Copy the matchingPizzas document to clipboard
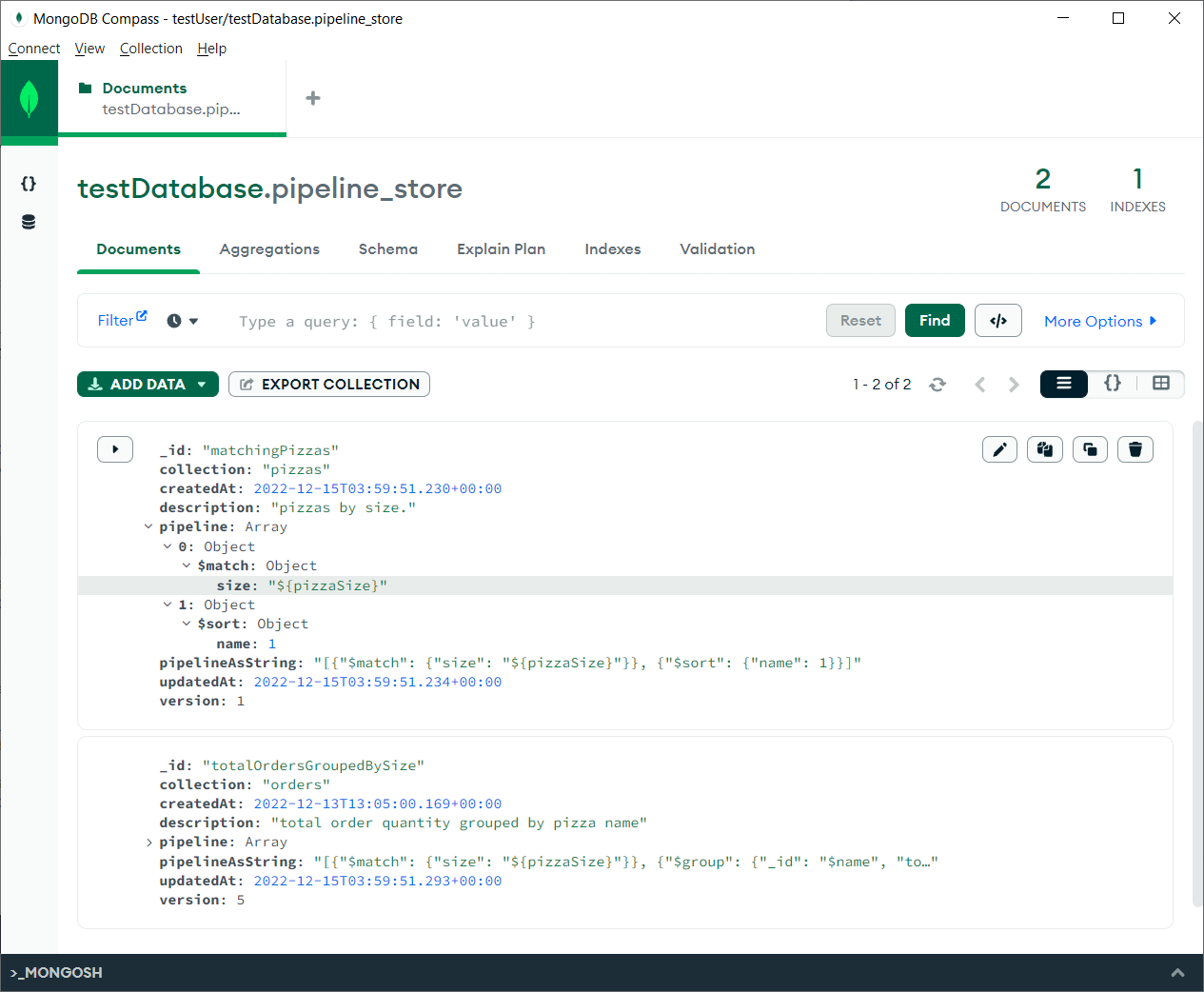Viewport: 1204px width, 992px height. [x=1045, y=449]
